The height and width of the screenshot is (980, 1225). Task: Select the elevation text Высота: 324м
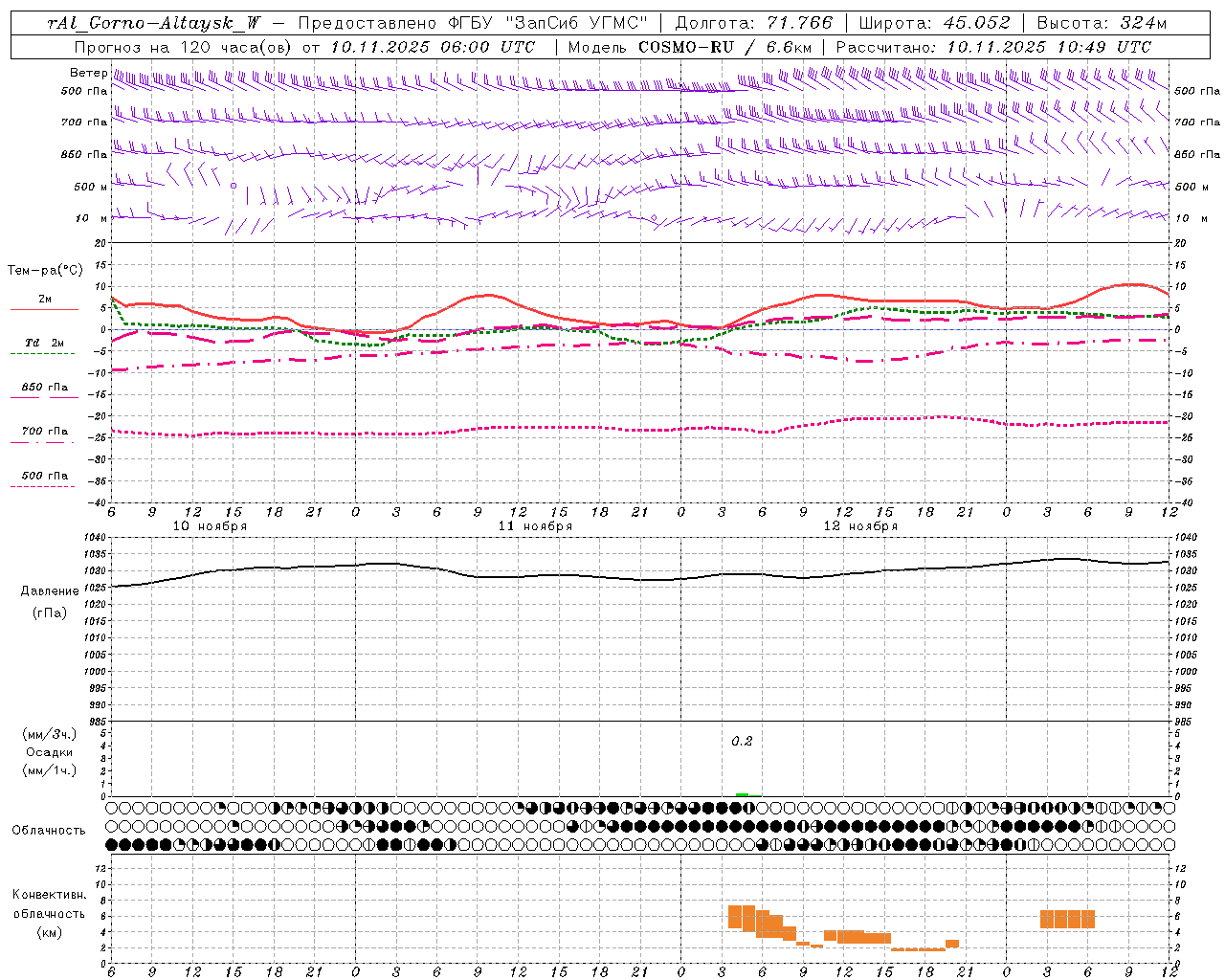click(1102, 23)
